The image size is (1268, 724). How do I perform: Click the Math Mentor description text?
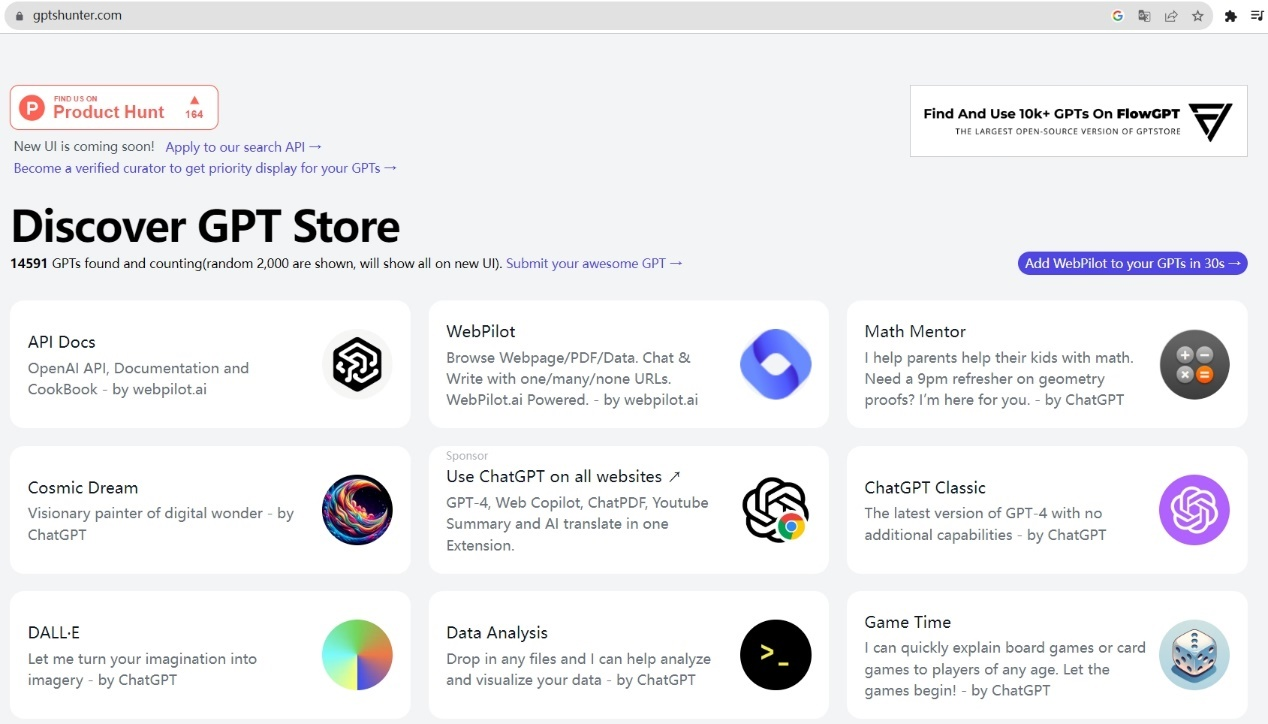(999, 379)
